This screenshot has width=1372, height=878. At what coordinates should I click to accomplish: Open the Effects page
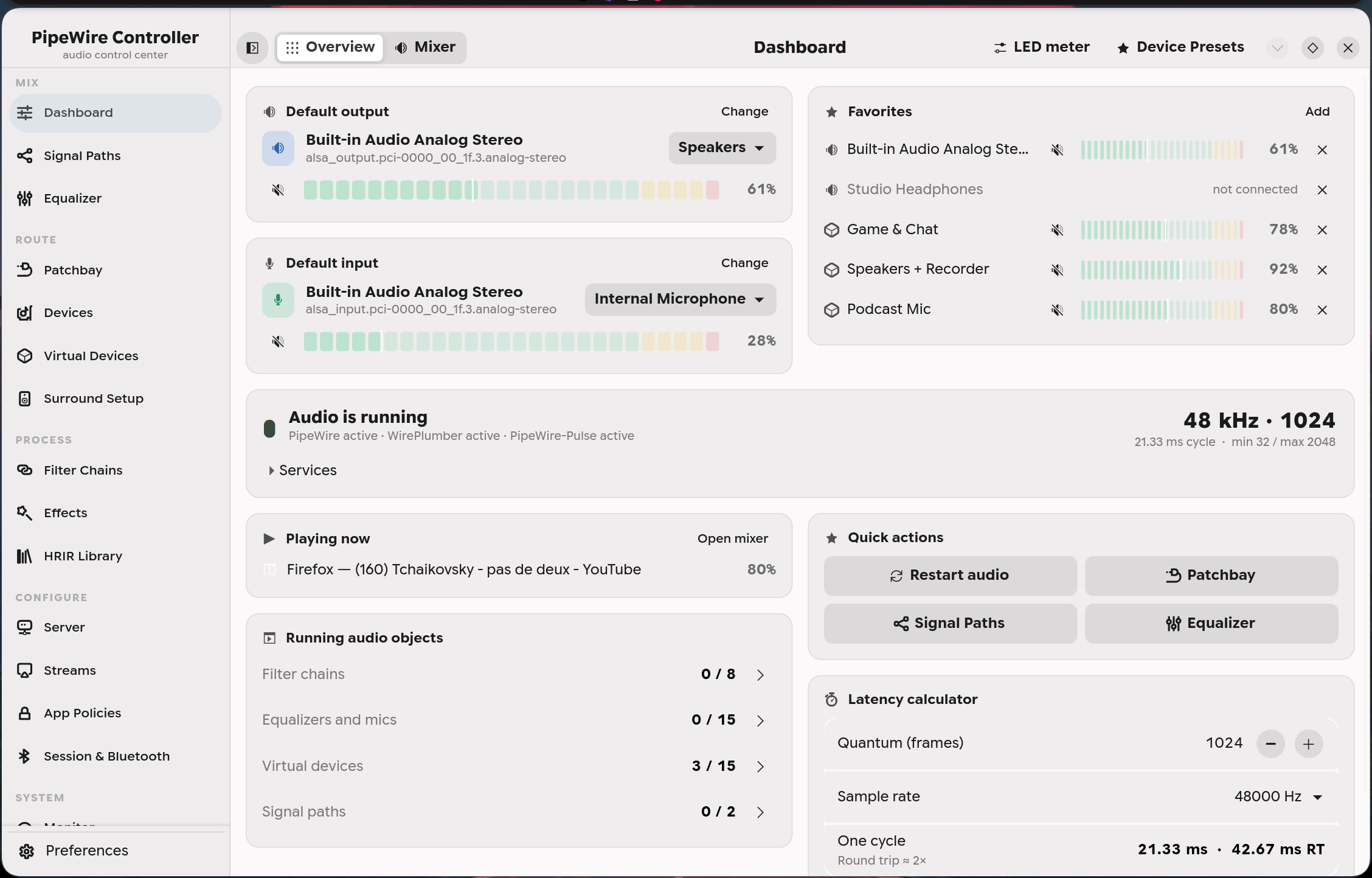(x=116, y=513)
